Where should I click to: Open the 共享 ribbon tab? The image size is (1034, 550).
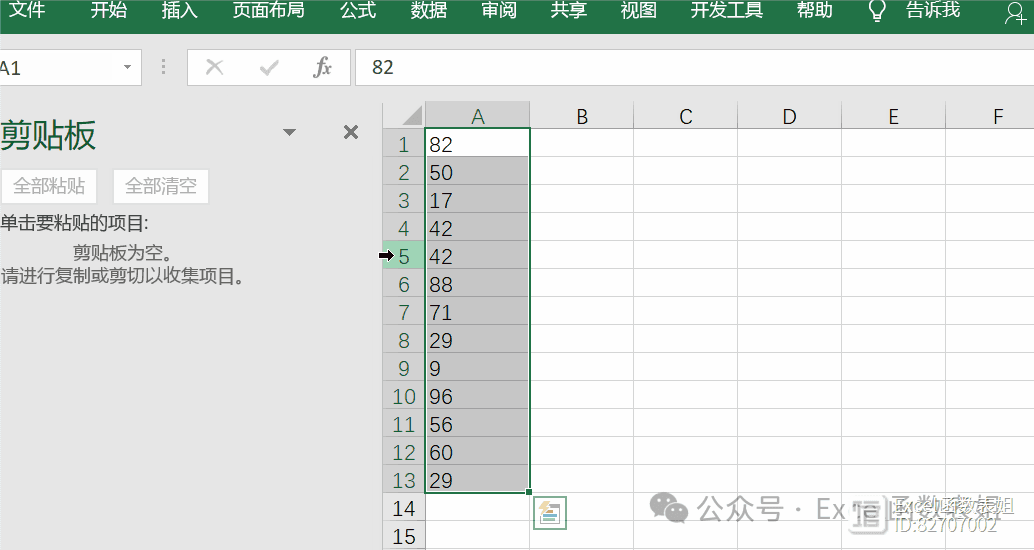click(568, 10)
